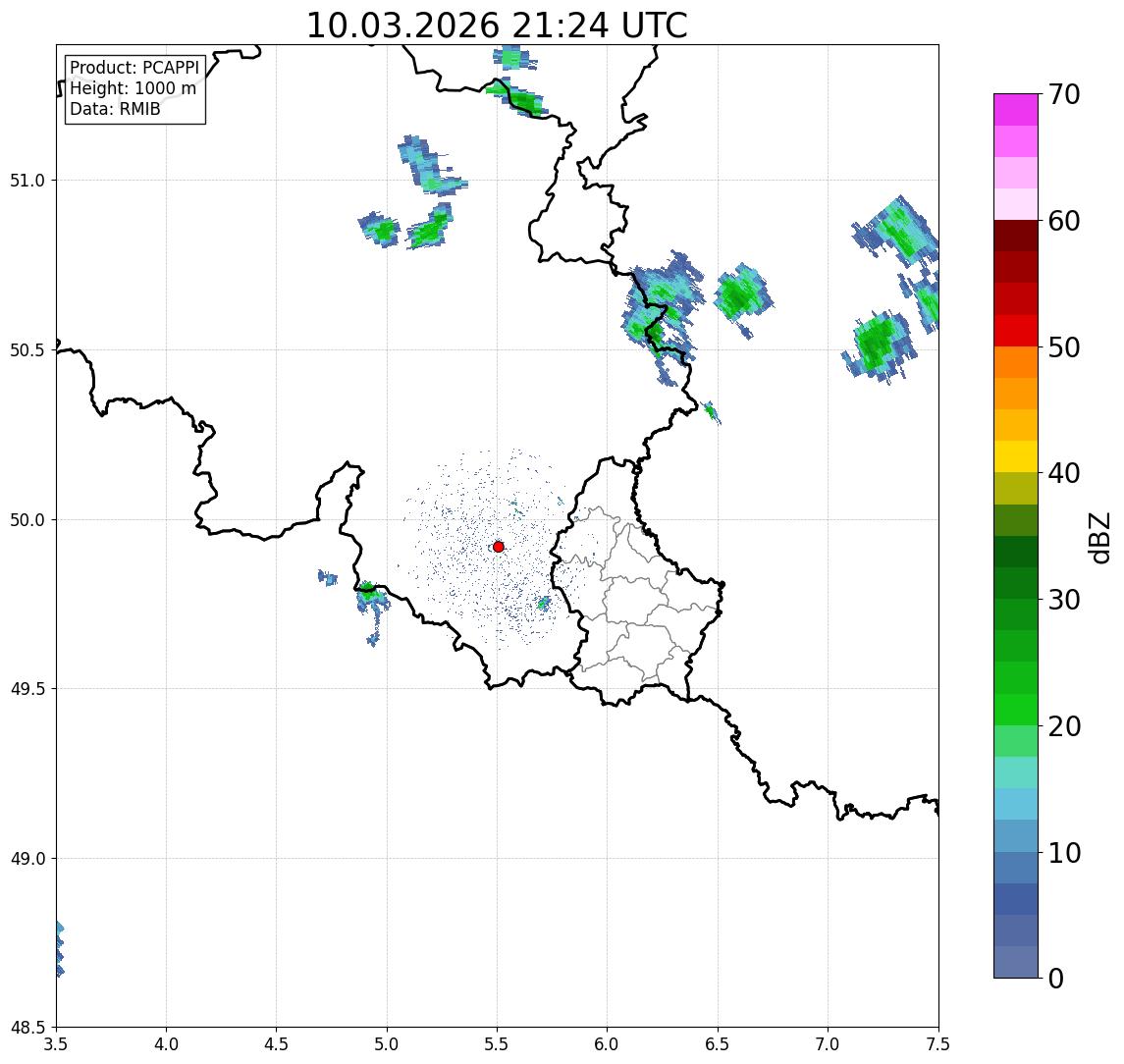Click the title "10.03.2026 21:24 UTC"
Viewport: 1124px width, 1064px height.
pyautogui.click(x=497, y=26)
